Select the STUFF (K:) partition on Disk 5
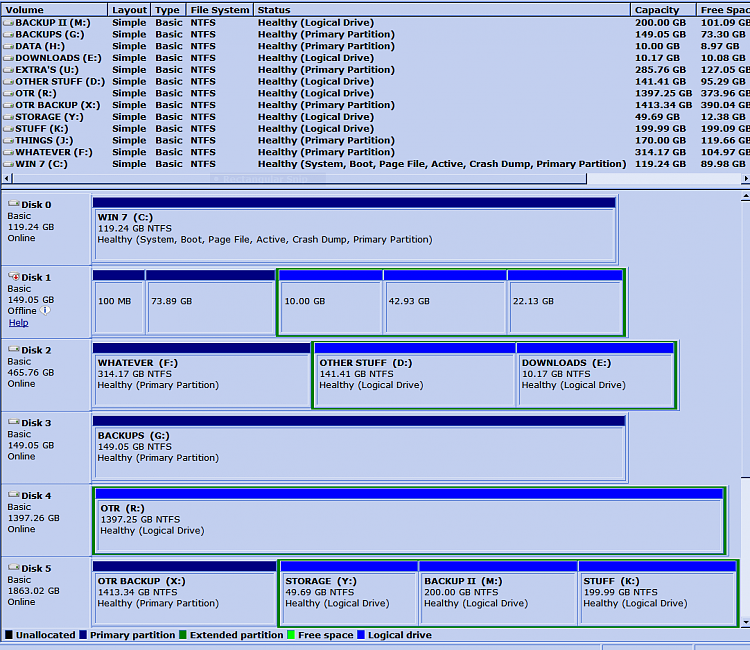This screenshot has height=650, width=750. pyautogui.click(x=657, y=593)
